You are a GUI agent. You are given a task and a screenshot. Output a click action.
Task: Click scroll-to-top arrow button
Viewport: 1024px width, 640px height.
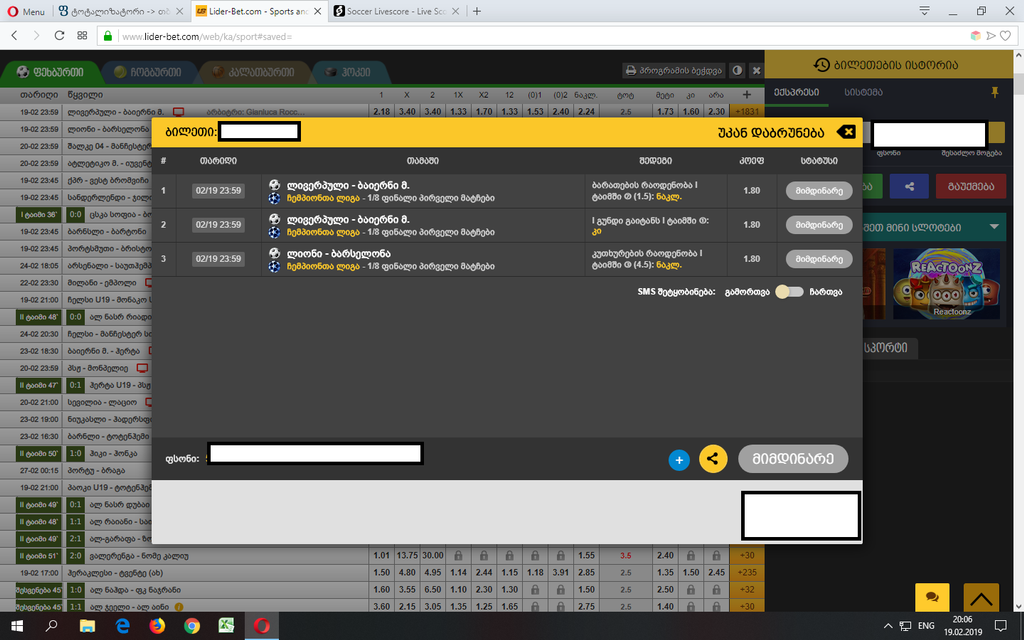(981, 597)
